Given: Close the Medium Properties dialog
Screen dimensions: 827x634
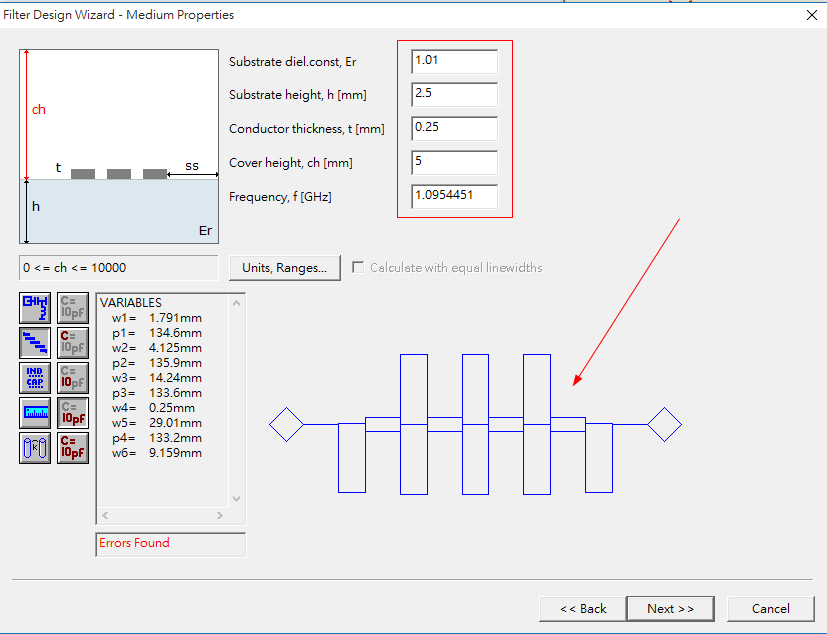Looking at the screenshot, I should pos(812,15).
